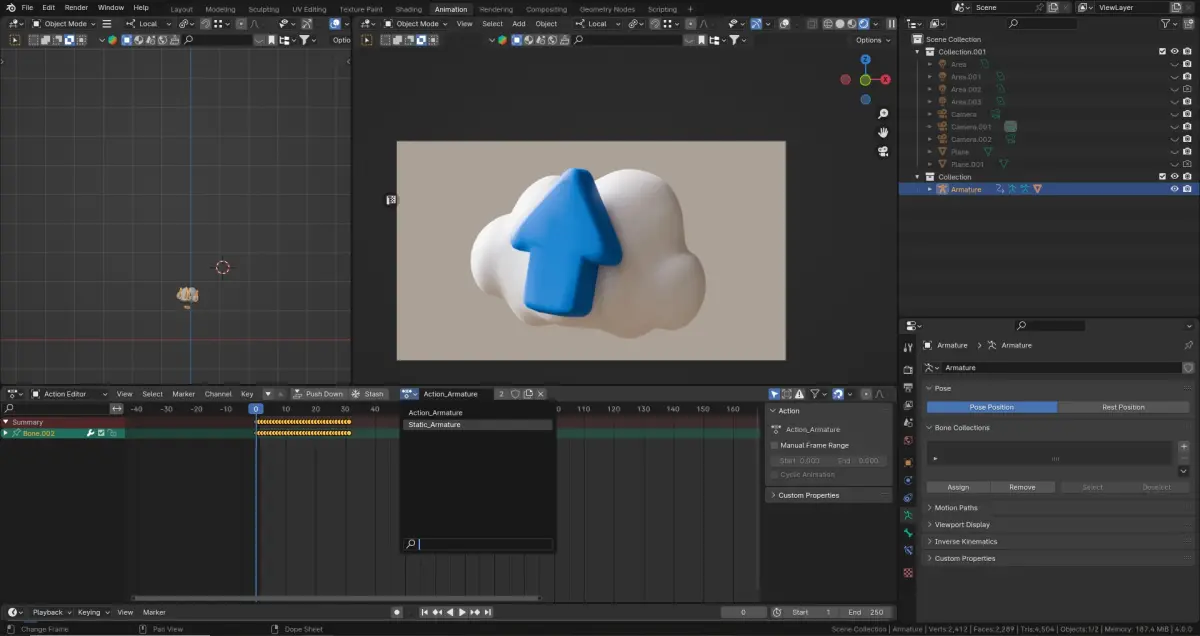
Task: Toggle Area.002 render visibility camera icon
Action: point(1187,89)
